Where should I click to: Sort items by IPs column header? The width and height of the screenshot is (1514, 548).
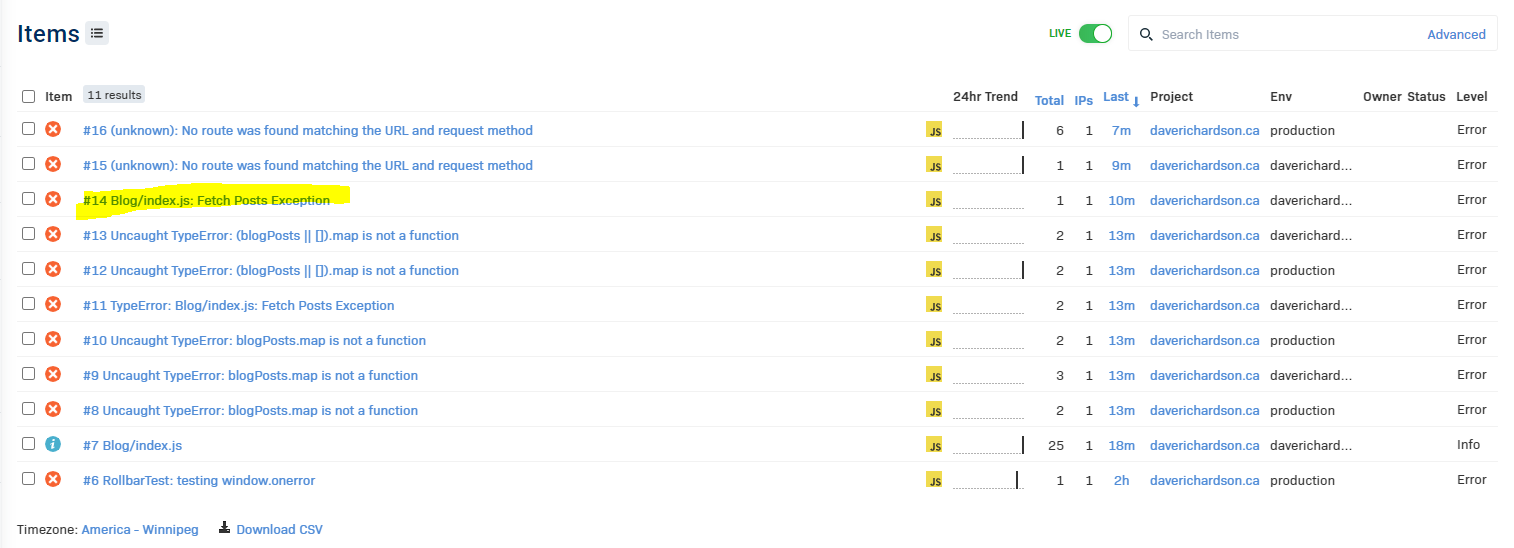1084,100
